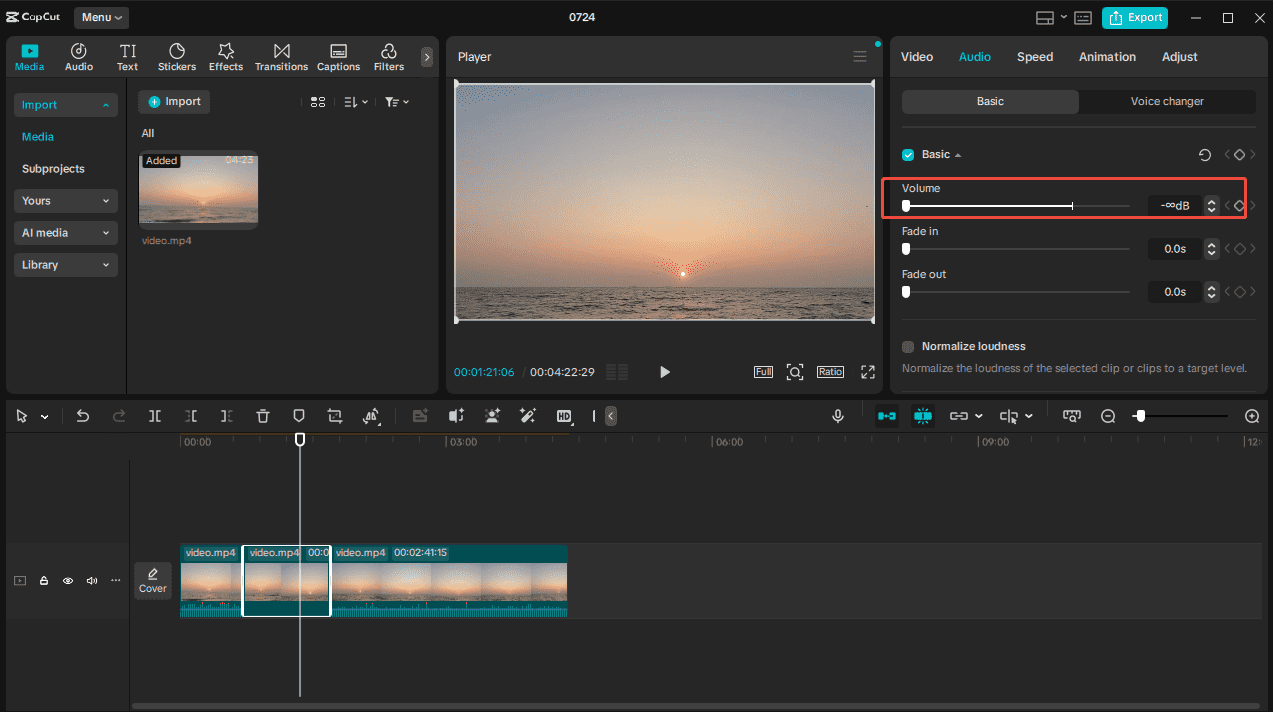Start voiceover recording with microphone icon
This screenshot has height=712, width=1273.
838,416
